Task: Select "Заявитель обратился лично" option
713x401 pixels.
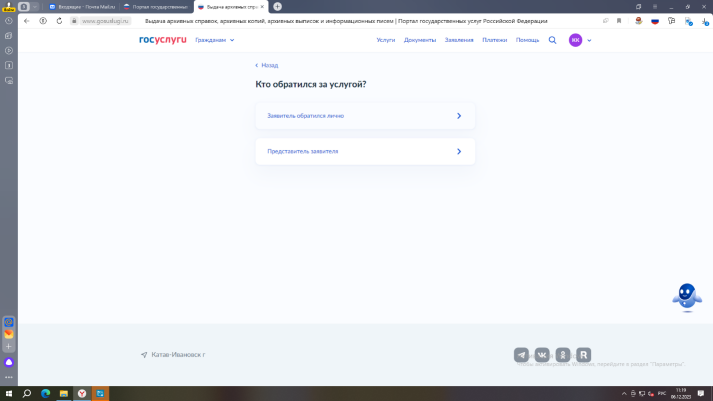Action: click(x=365, y=115)
